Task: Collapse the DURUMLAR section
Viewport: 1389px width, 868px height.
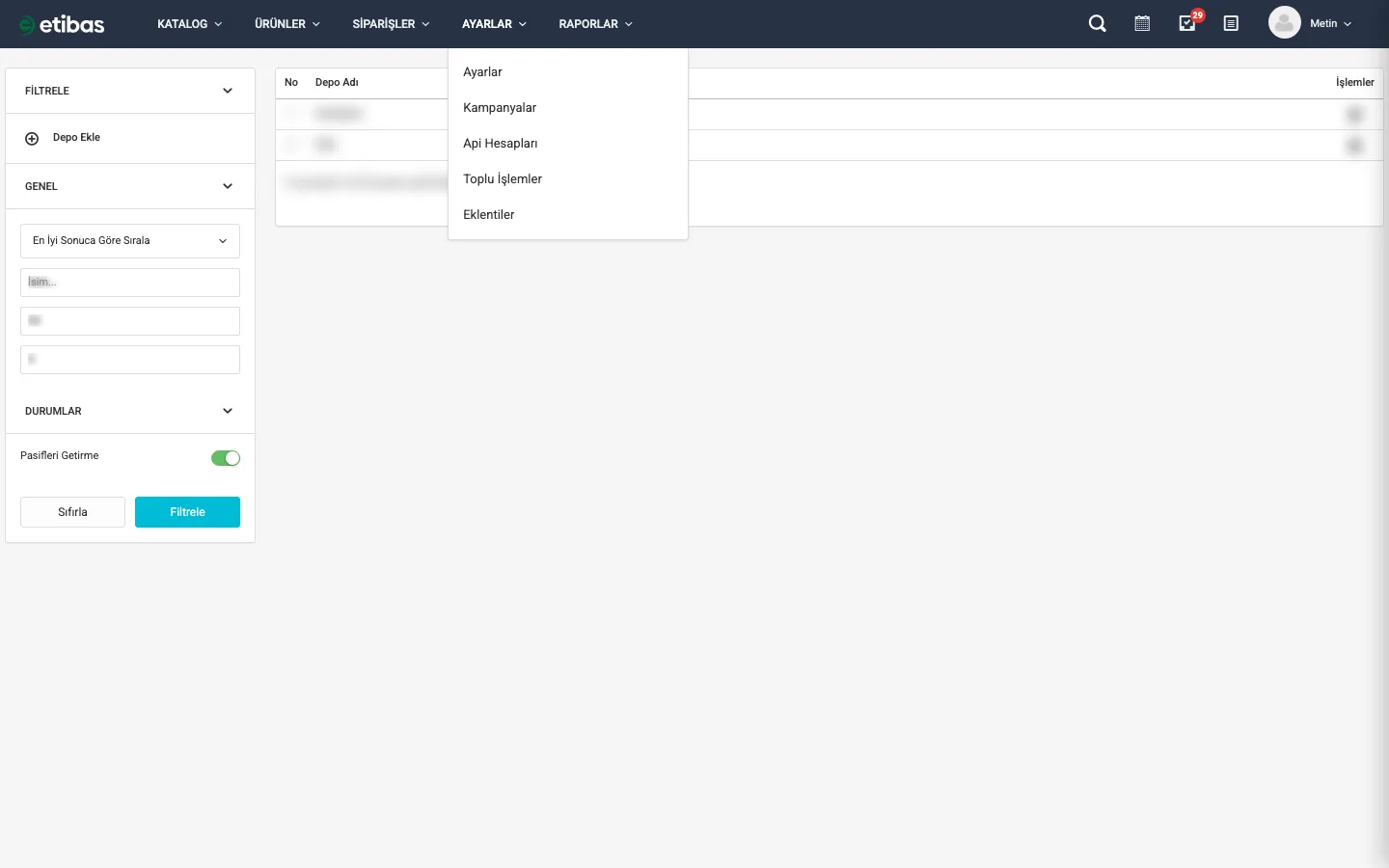Action: [x=228, y=411]
